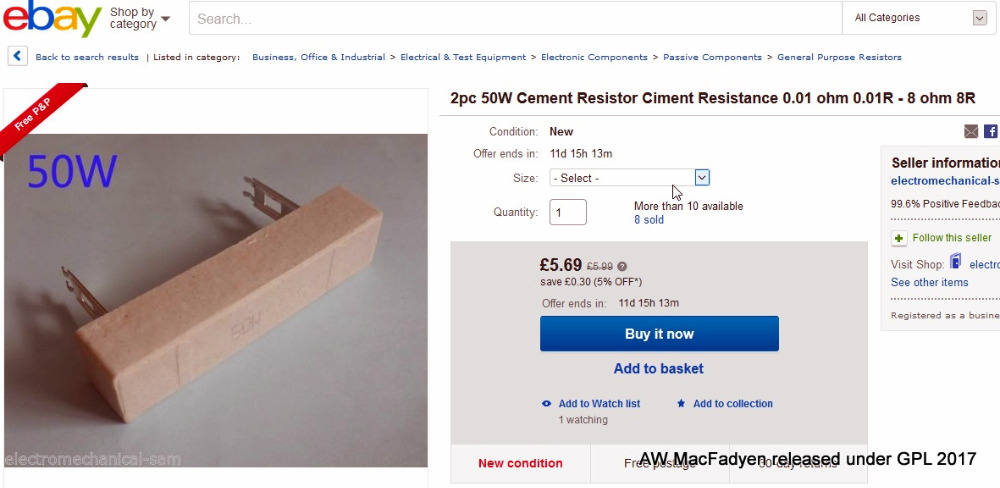Image resolution: width=1000 pixels, height=488 pixels.
Task: Expand the All Categories dropdown
Action: tap(920, 18)
